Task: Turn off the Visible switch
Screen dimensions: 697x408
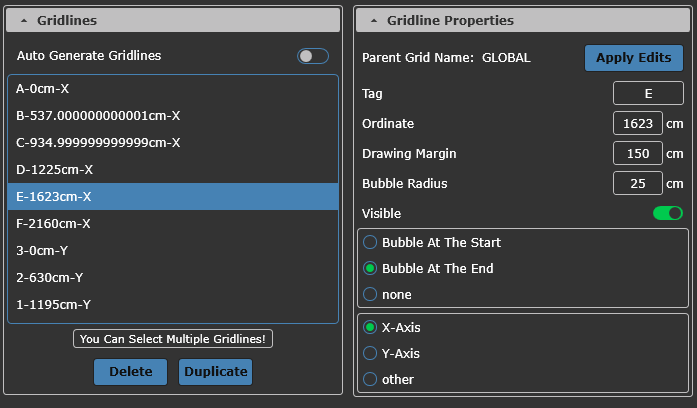Action: tap(667, 213)
